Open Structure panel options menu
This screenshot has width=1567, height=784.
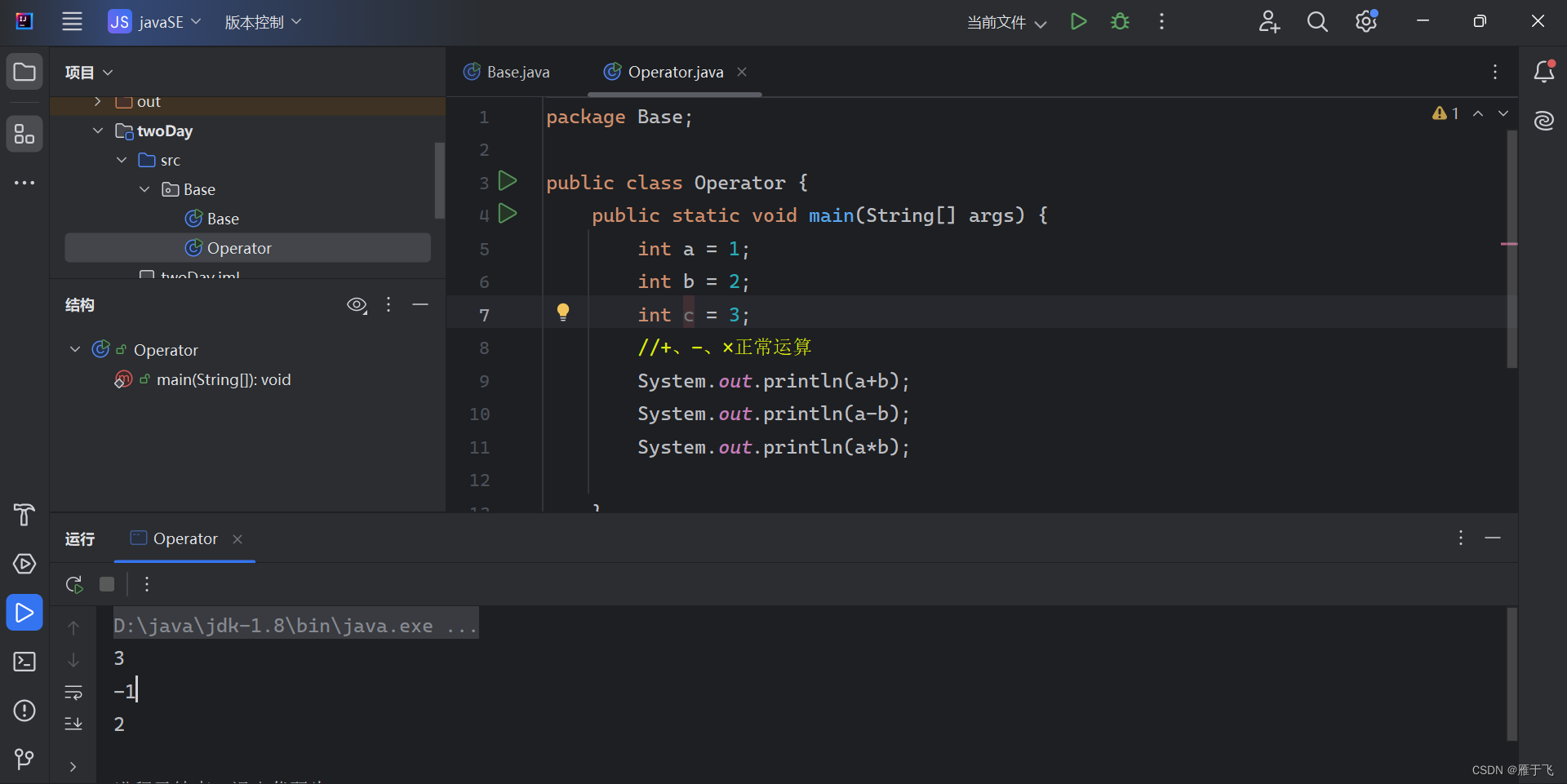coord(388,304)
